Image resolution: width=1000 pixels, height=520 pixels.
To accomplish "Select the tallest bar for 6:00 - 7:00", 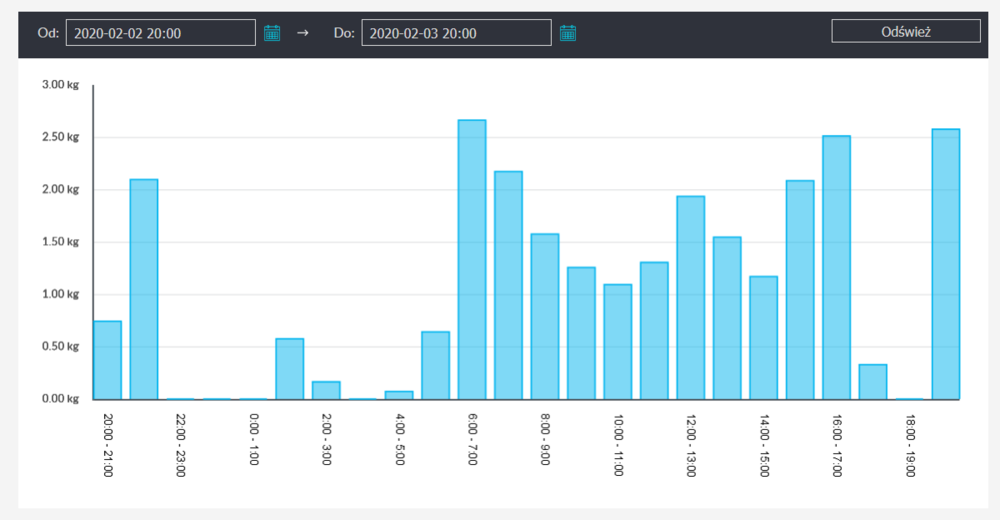I will tap(472, 260).
